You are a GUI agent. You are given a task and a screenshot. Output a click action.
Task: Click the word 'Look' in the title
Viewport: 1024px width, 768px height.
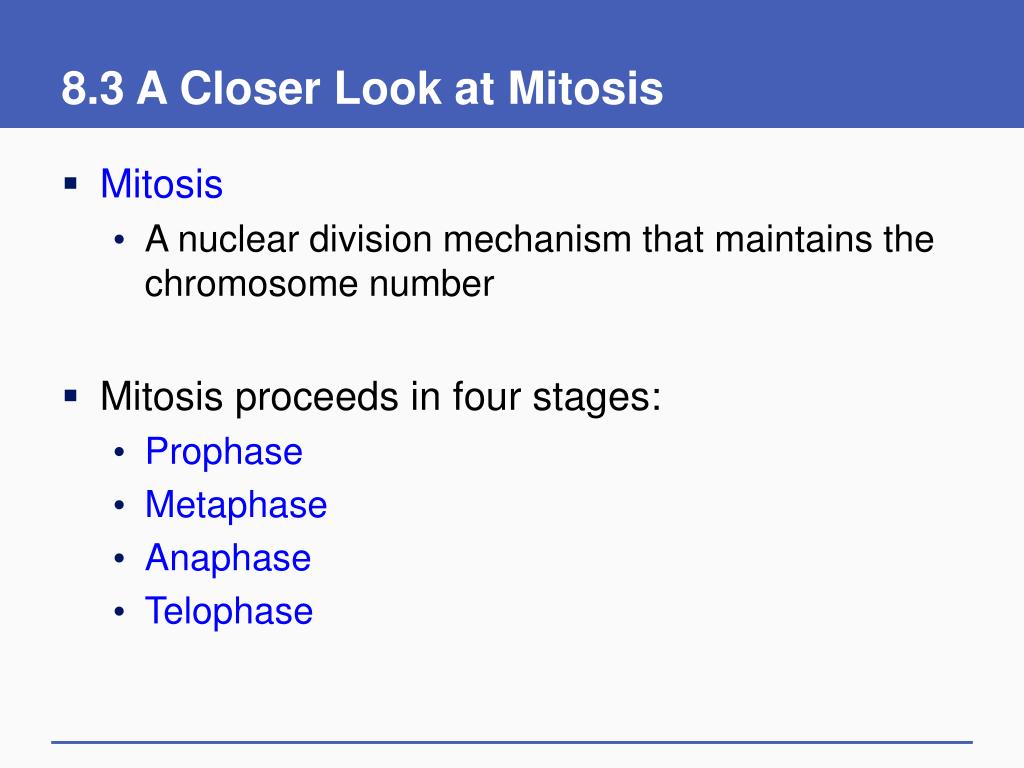click(388, 88)
